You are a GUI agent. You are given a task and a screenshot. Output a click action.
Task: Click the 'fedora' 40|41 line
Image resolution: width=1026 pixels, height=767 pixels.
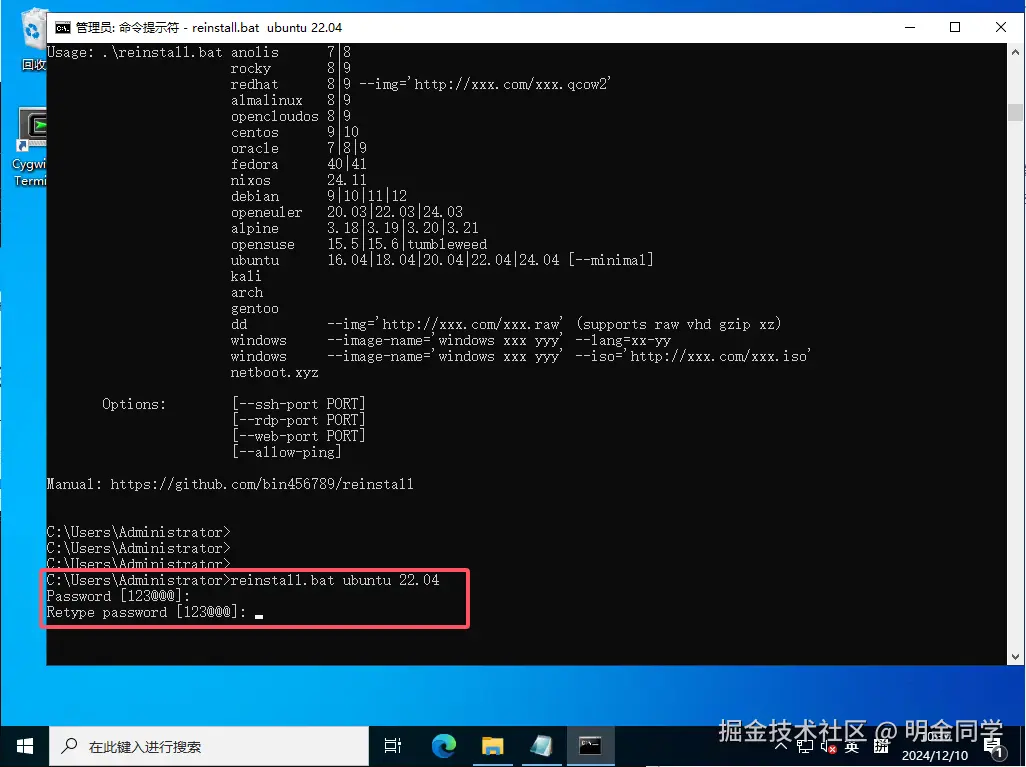(x=298, y=164)
